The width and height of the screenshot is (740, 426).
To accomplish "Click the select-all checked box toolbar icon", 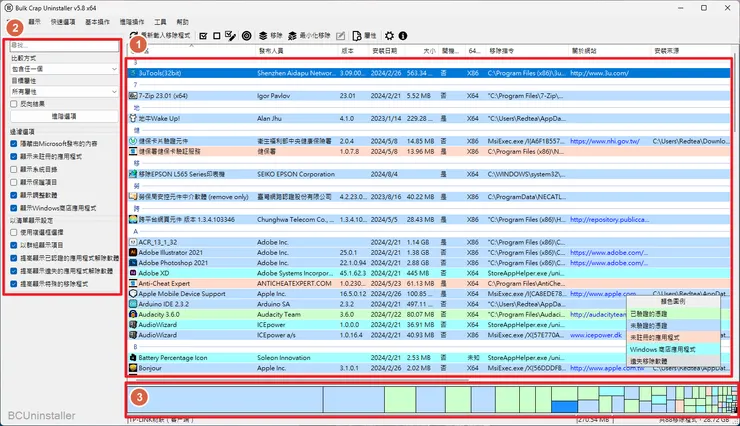I will (203, 36).
